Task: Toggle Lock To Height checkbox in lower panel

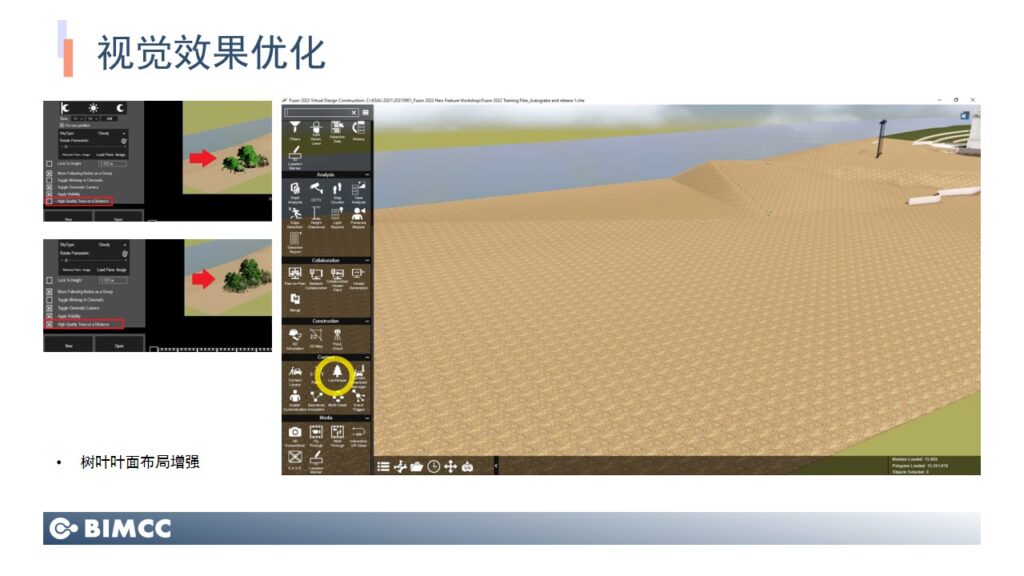Action: click(49, 280)
